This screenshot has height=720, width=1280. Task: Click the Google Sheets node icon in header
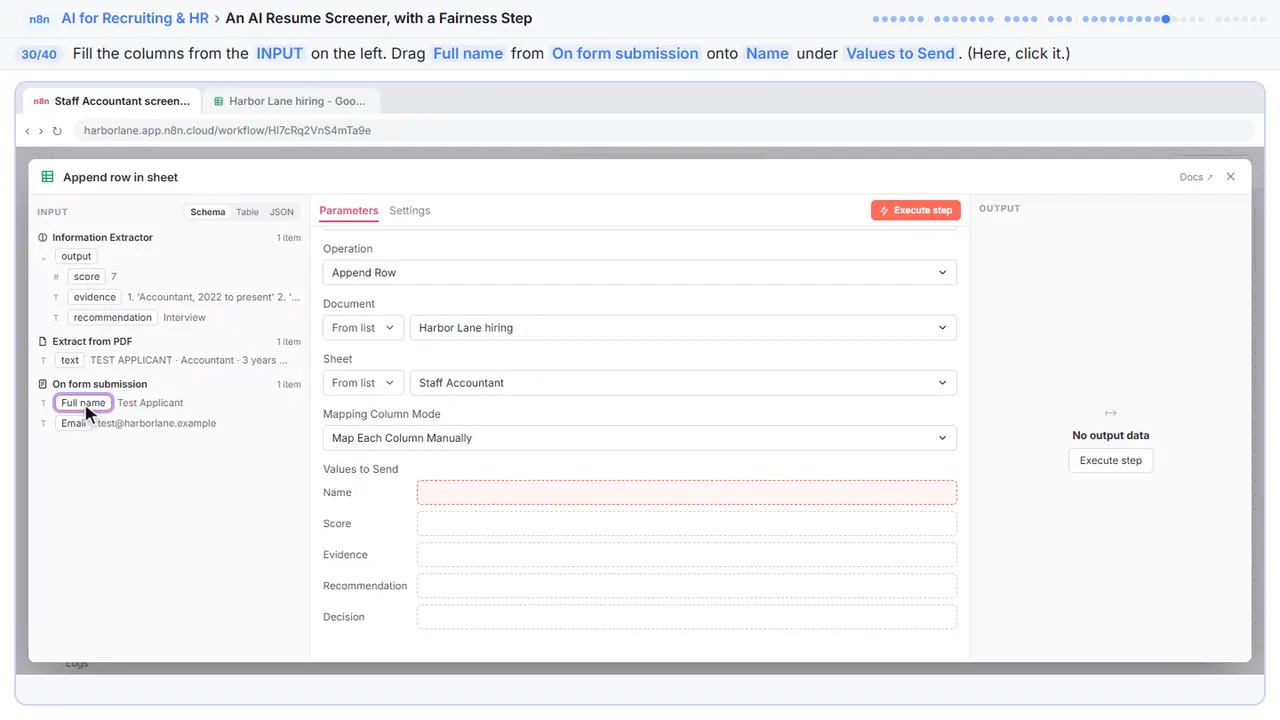(x=47, y=177)
